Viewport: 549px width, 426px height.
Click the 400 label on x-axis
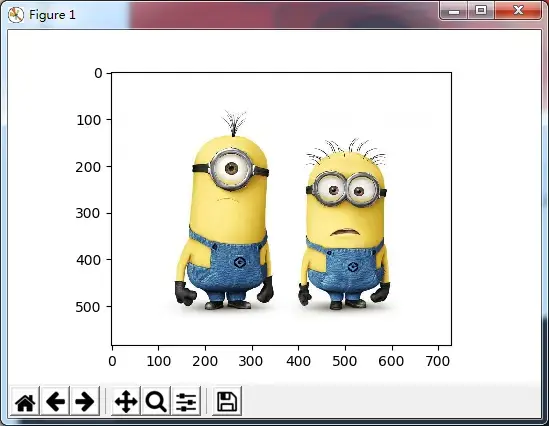pyautogui.click(x=298, y=361)
